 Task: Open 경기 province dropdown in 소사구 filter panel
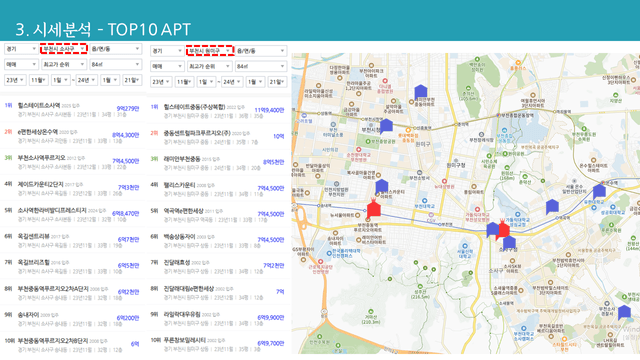point(21,49)
